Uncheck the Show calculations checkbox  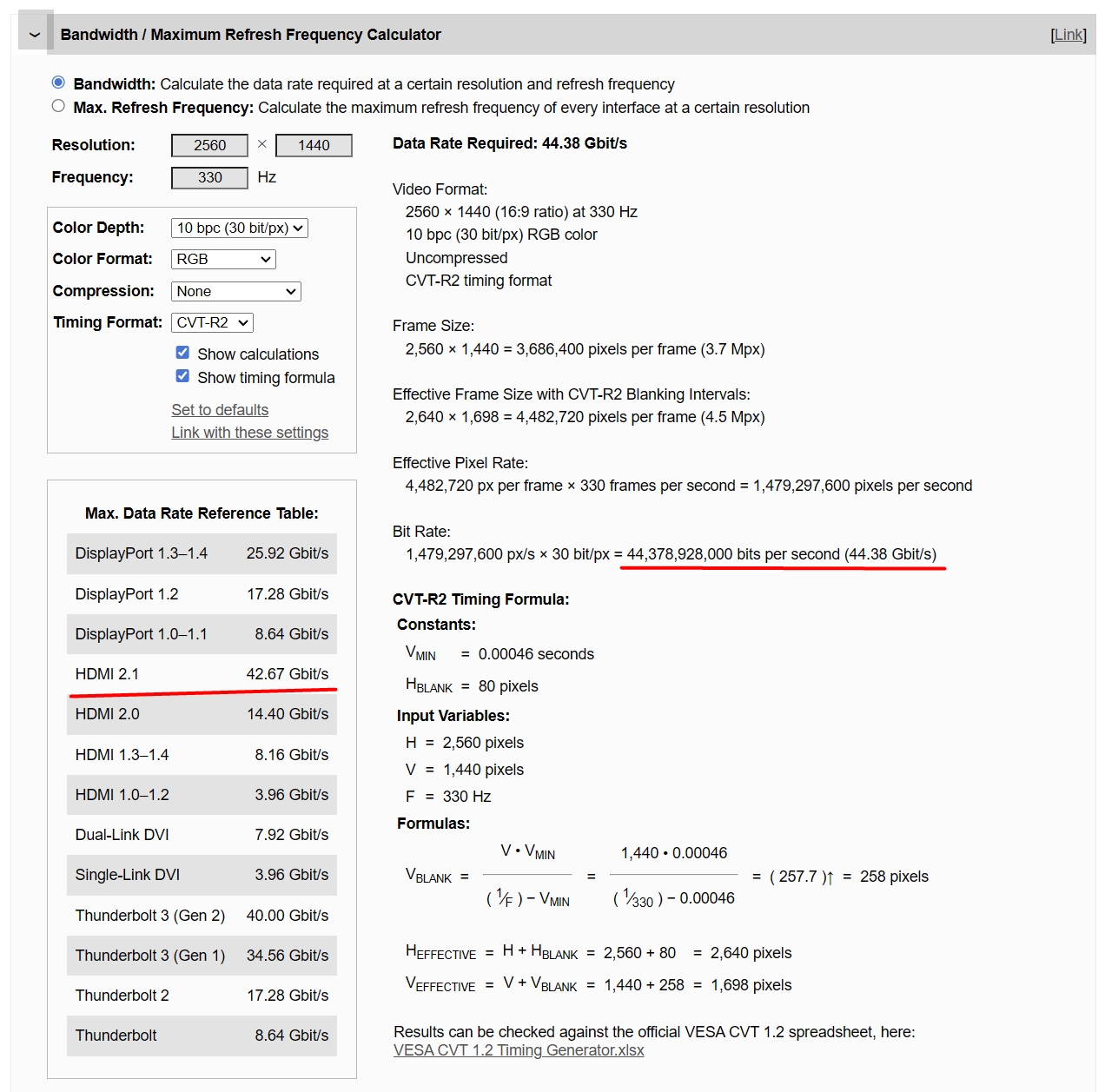point(182,353)
